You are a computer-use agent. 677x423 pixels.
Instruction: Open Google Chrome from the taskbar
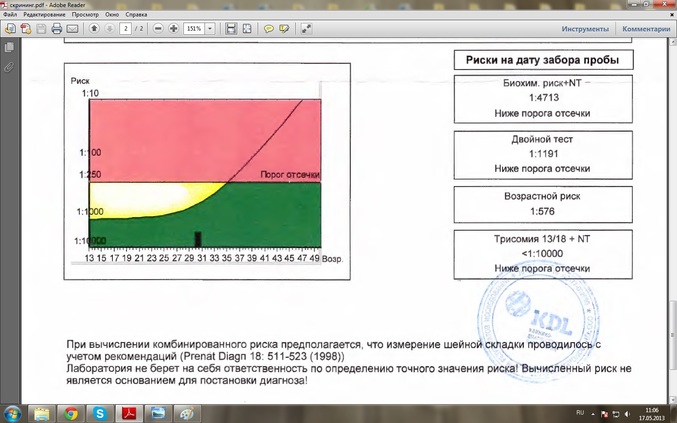(71, 412)
